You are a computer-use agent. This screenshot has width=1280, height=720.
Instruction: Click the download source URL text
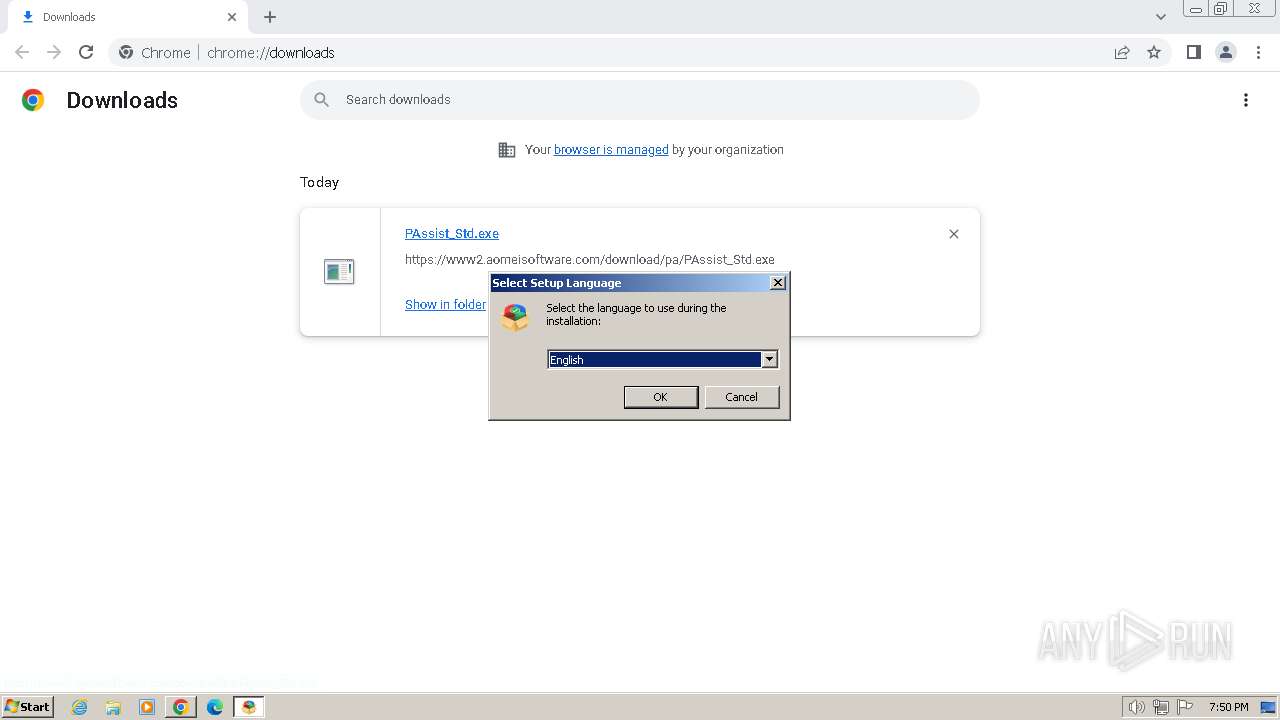[590, 259]
